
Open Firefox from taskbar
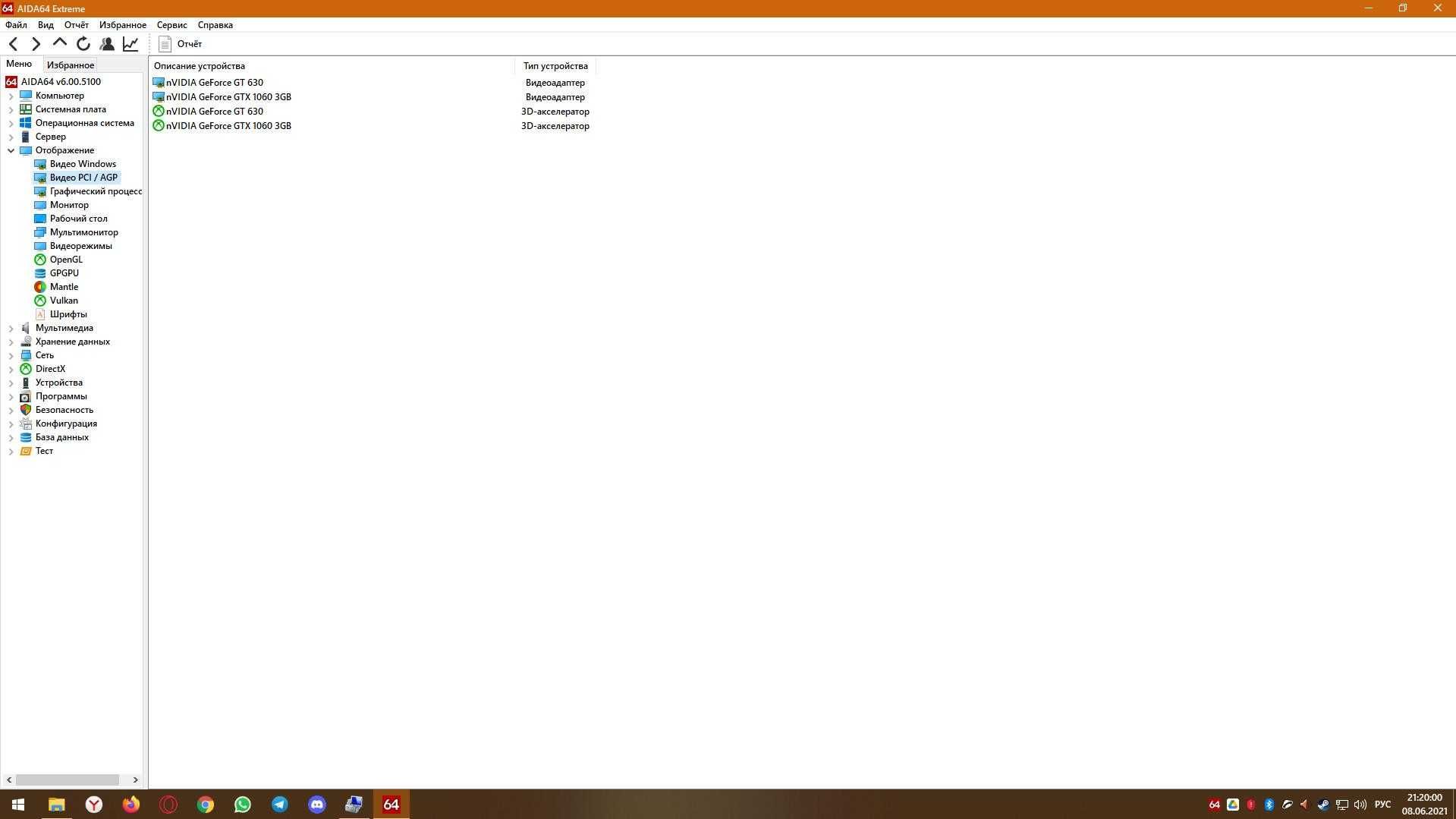click(x=131, y=805)
